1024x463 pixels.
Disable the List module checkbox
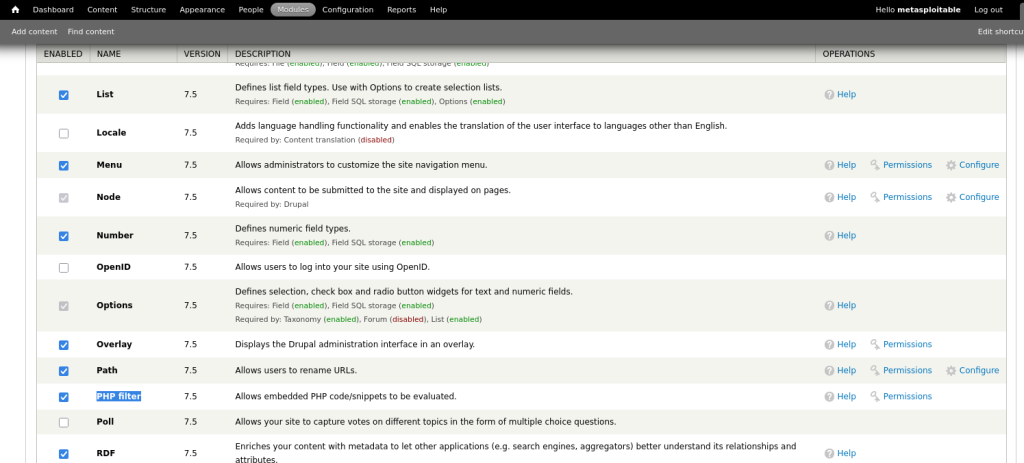[x=63, y=95]
